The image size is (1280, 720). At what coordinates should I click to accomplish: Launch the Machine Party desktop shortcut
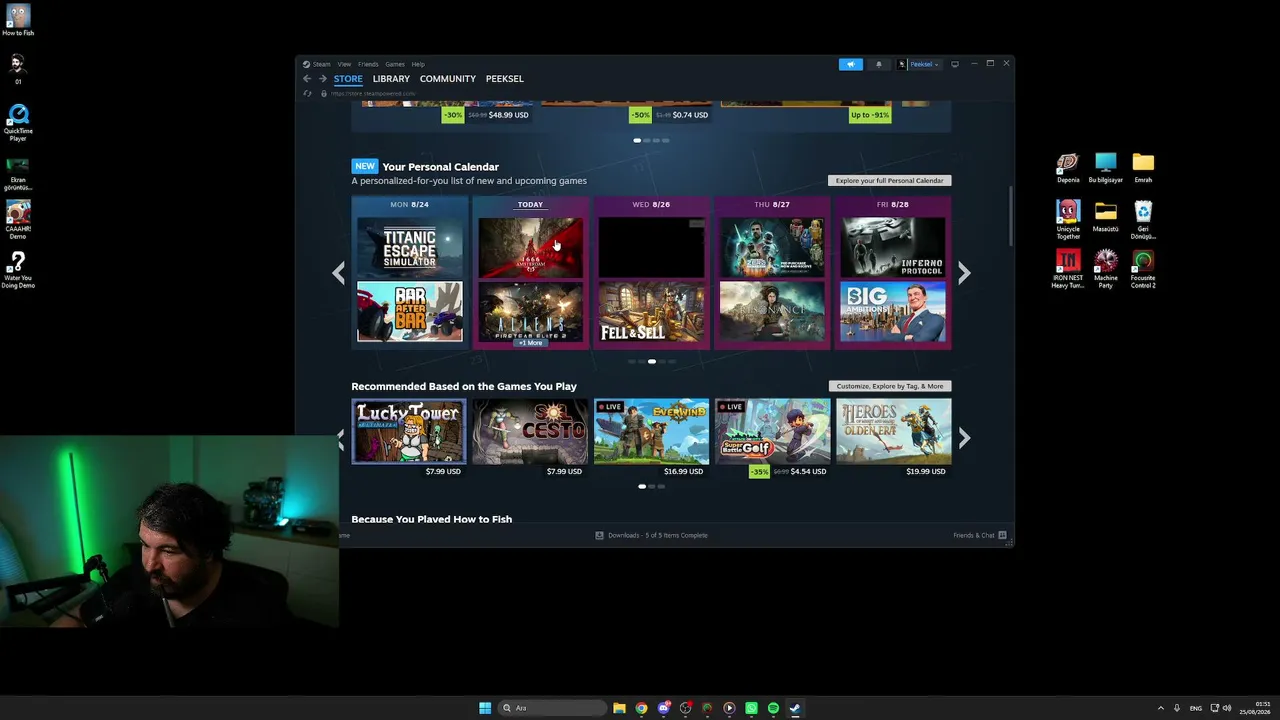[x=1106, y=269]
